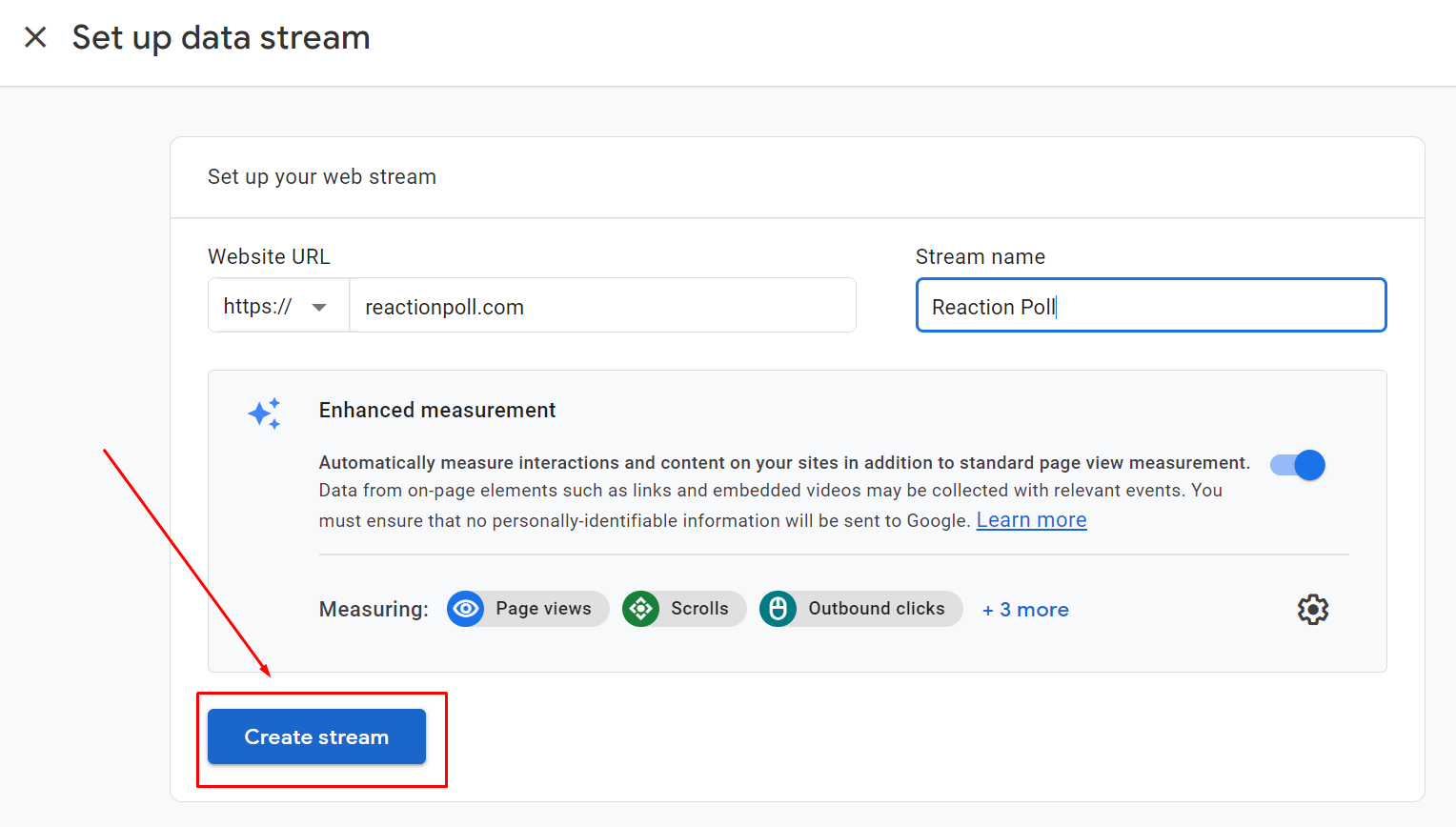Click the Page views eye icon
Viewport: 1456px width, 827px height.
[x=466, y=609]
